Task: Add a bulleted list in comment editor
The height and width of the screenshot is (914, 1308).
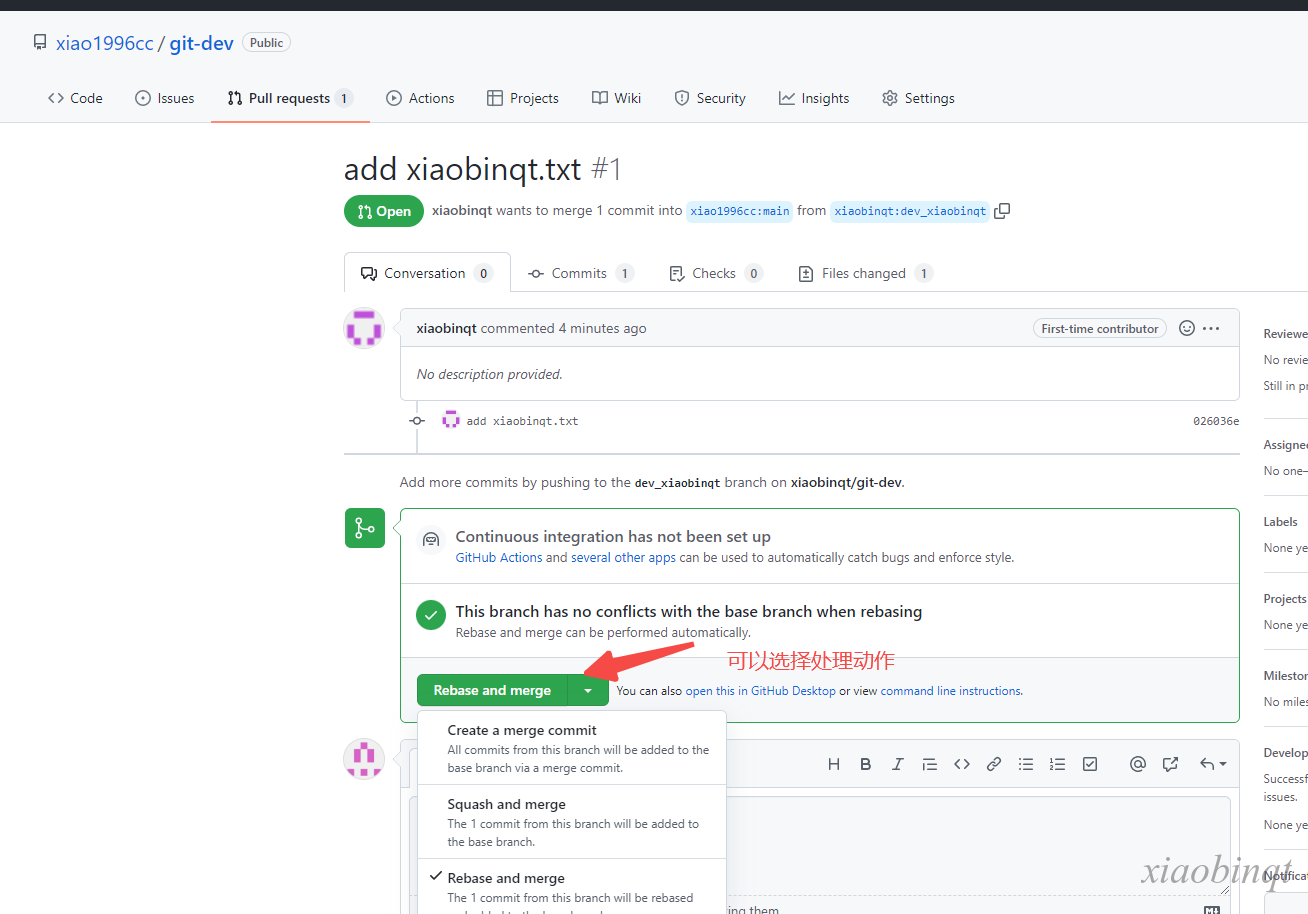Action: tap(1026, 764)
